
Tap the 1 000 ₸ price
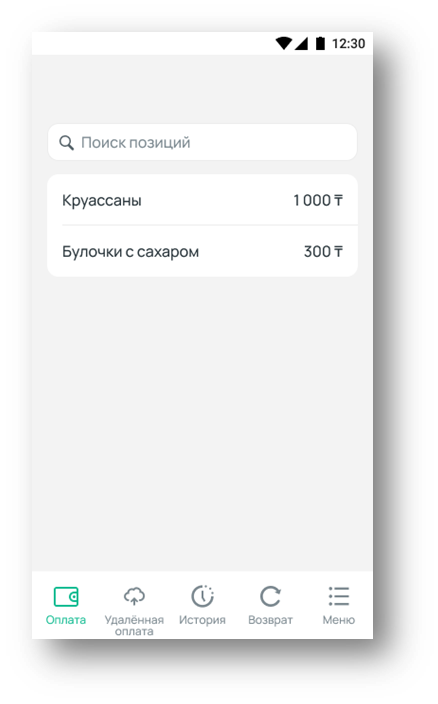coord(318,200)
